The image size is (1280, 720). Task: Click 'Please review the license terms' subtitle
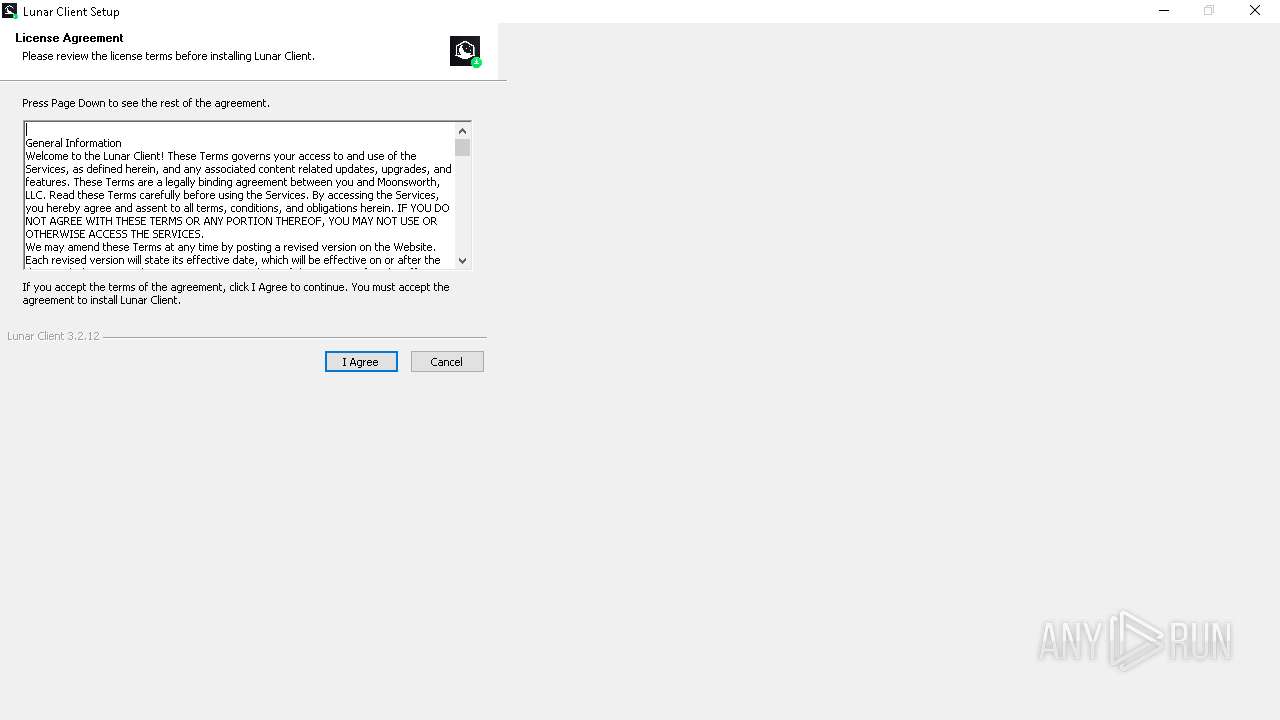pos(168,56)
